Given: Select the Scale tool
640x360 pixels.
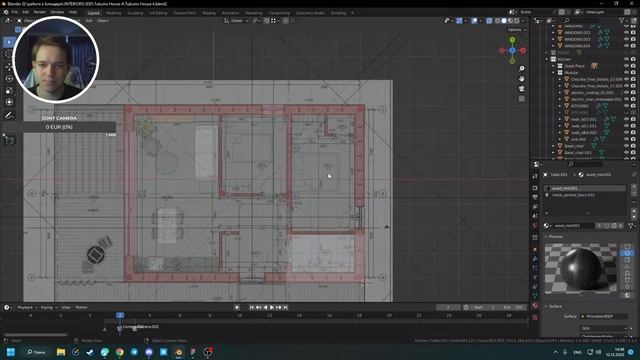Looking at the screenshot, I should pyautogui.click(x=9, y=90).
